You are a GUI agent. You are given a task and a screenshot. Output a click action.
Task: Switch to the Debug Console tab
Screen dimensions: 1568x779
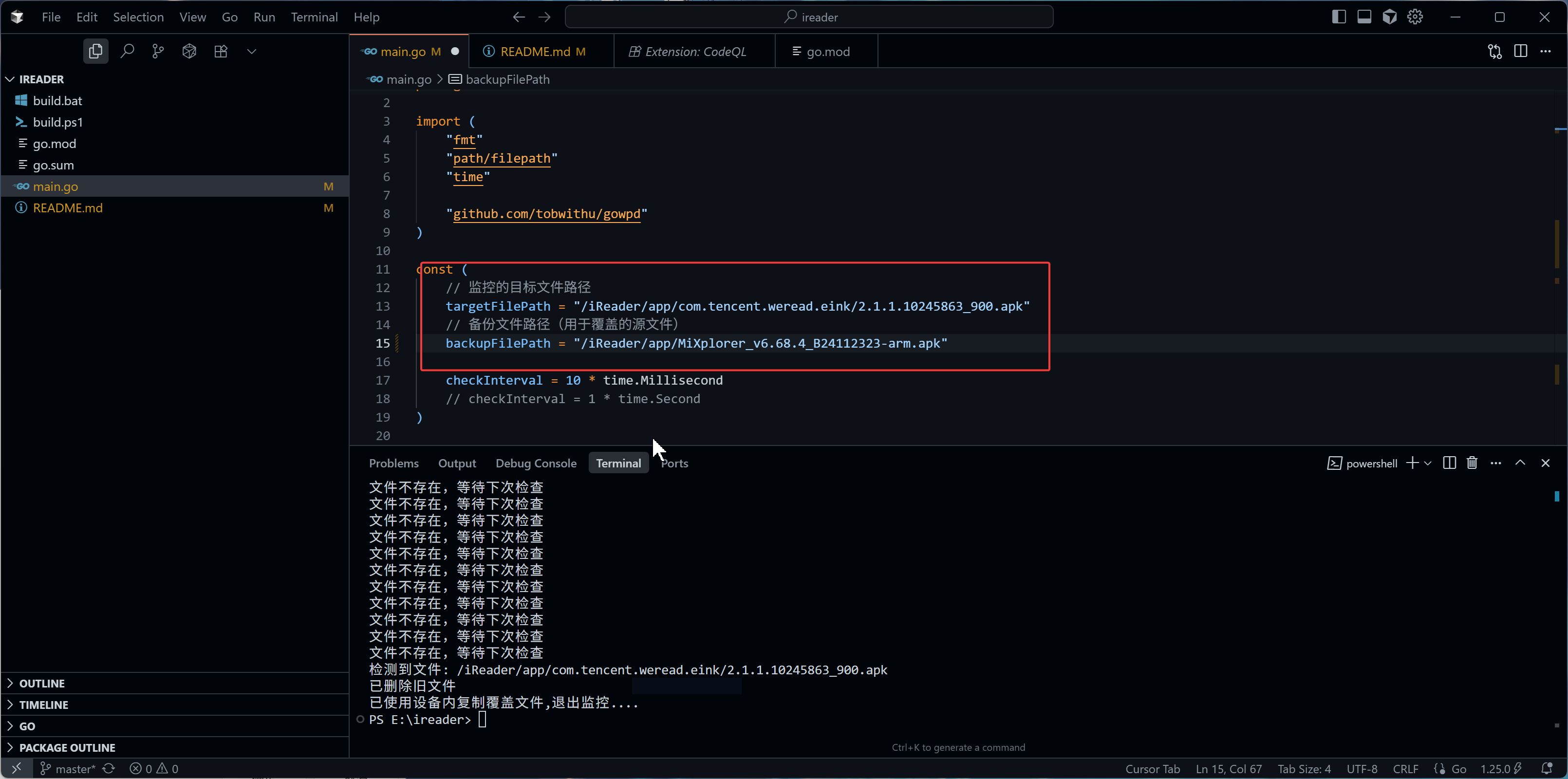pyautogui.click(x=536, y=463)
